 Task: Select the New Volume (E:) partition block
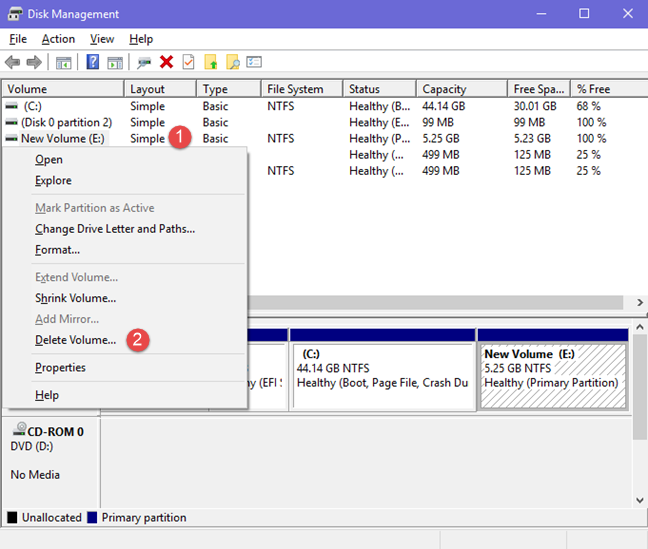[553, 369]
